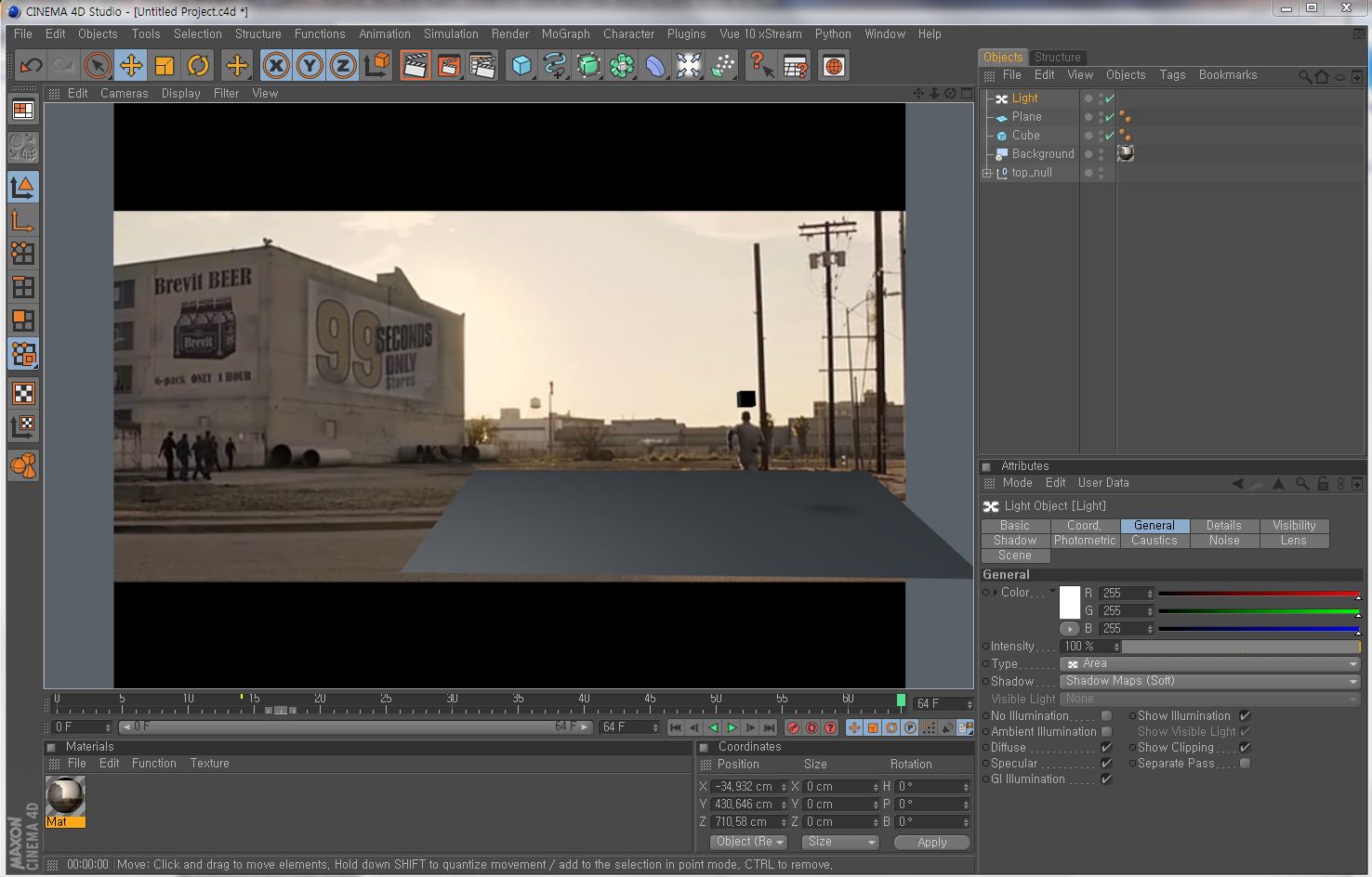Open the spline tools icon
The width and height of the screenshot is (1372, 877).
pyautogui.click(x=555, y=66)
